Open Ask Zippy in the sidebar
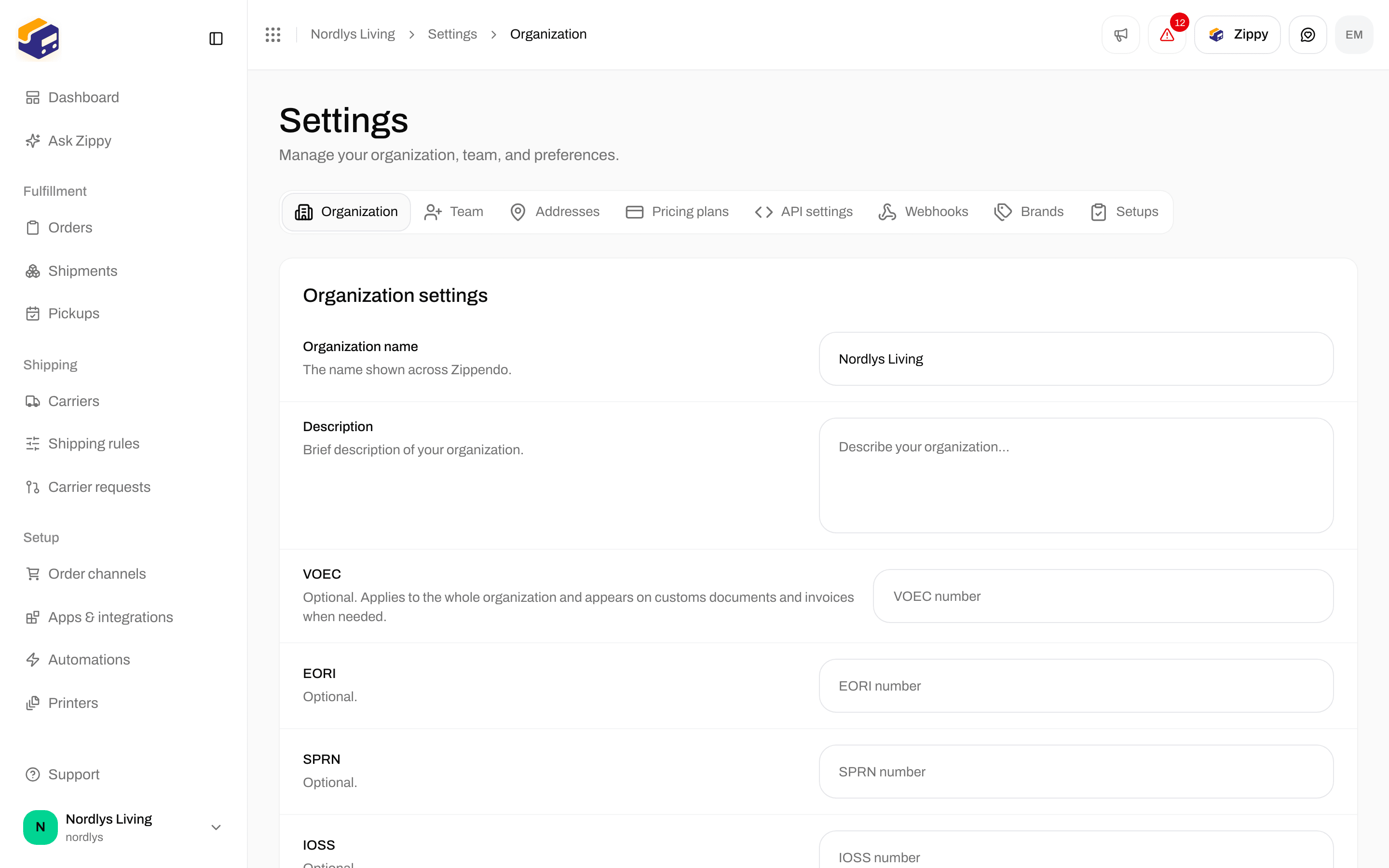The image size is (1389, 868). pos(123,141)
